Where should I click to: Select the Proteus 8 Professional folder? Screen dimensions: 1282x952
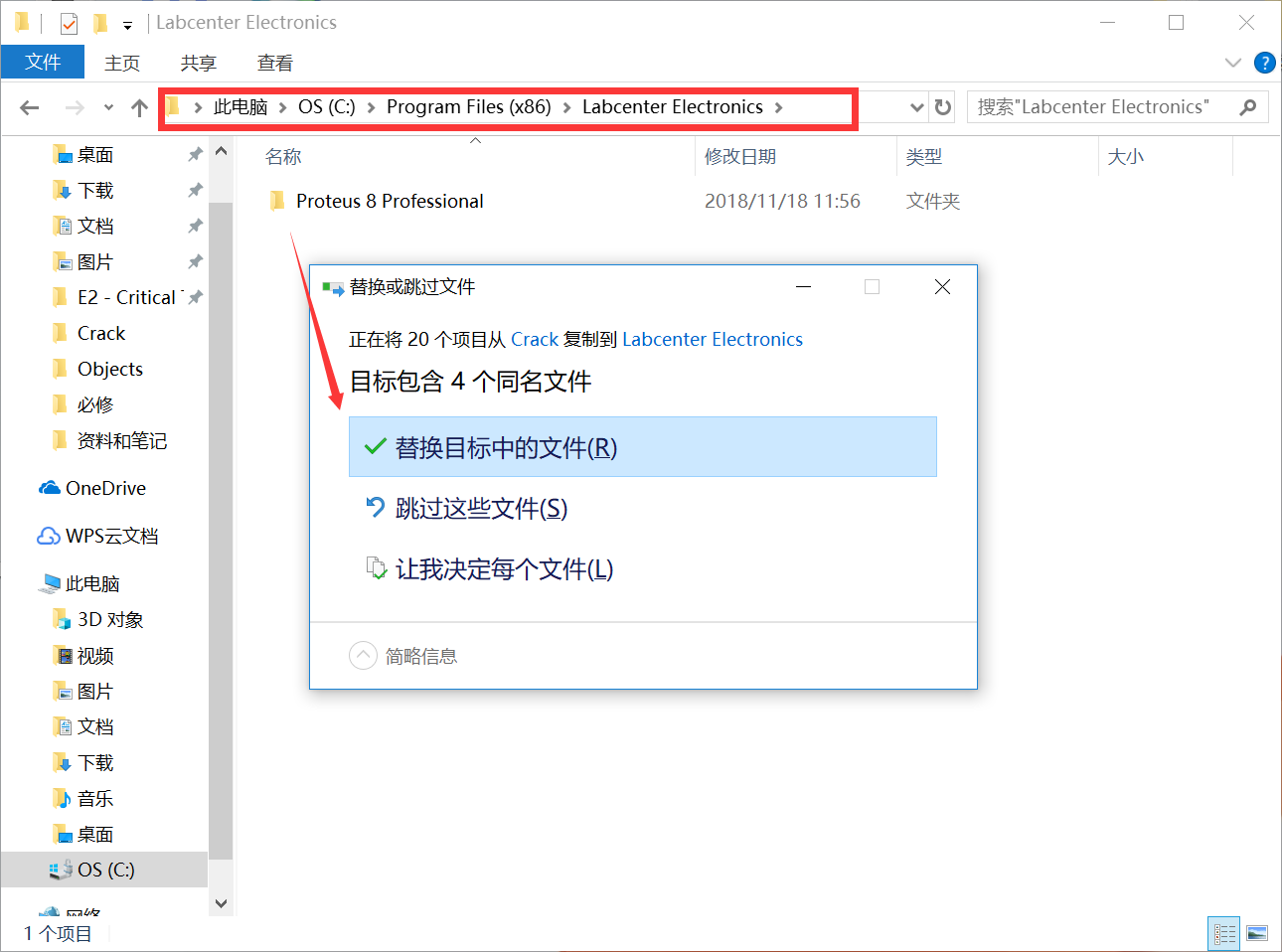point(390,201)
